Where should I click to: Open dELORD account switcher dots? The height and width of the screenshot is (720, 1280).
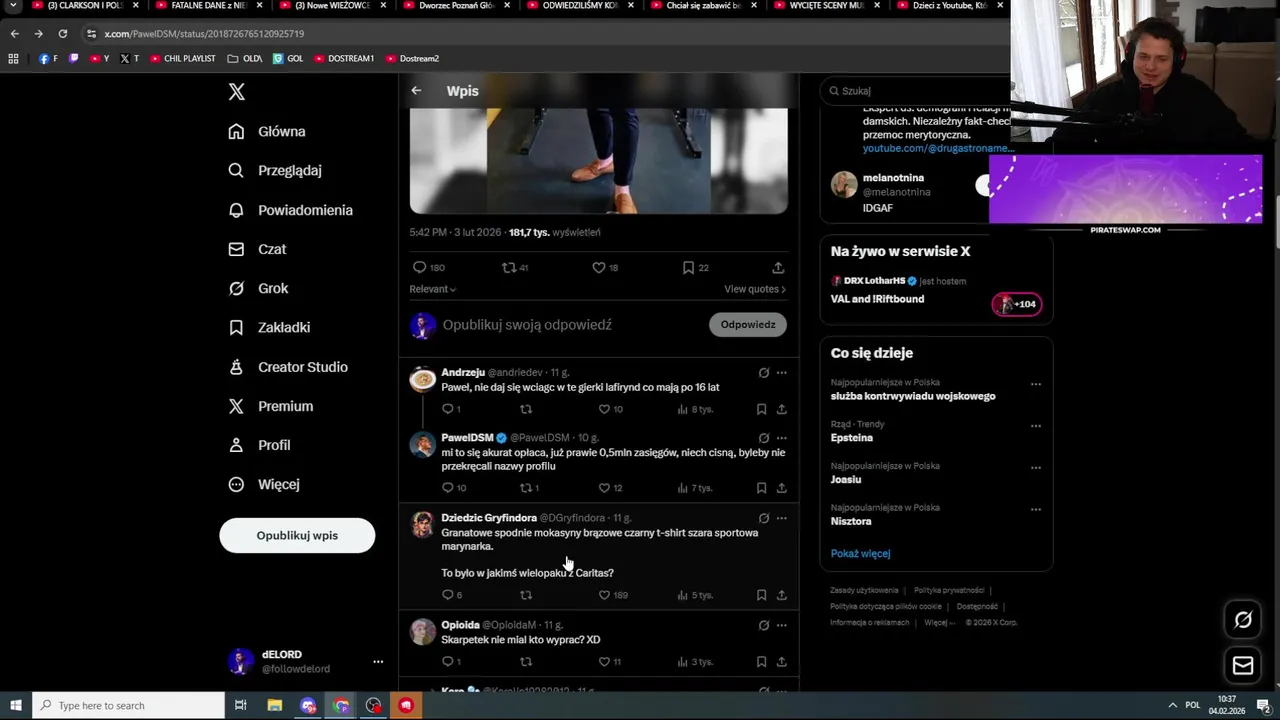point(378,662)
